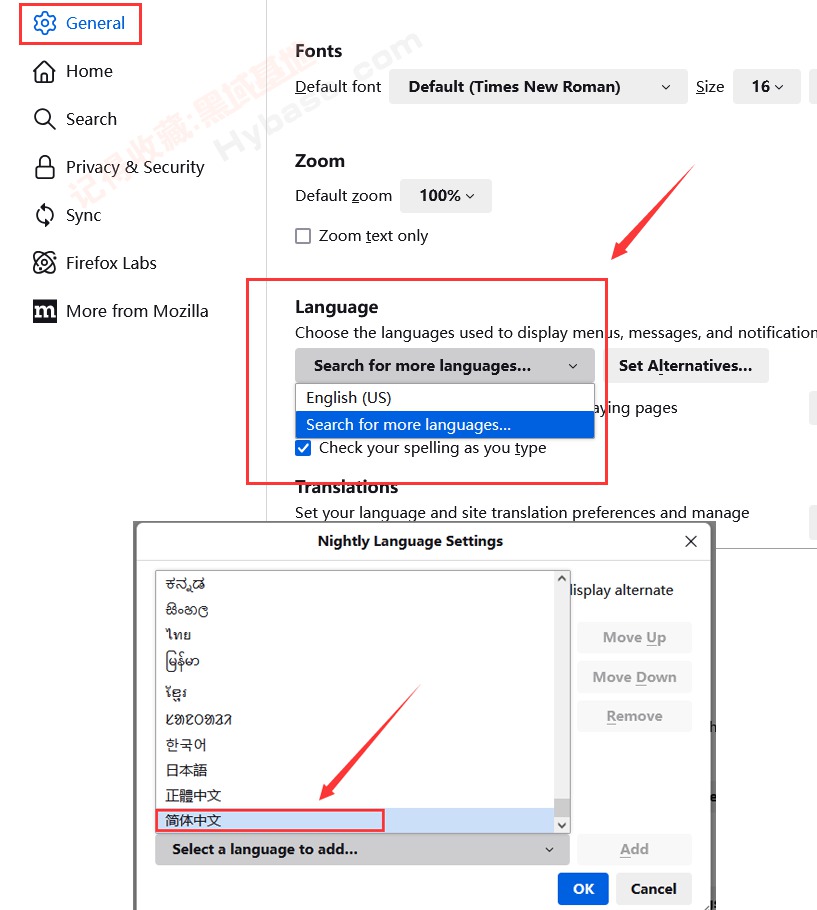817x910 pixels.
Task: Open the General settings gear icon
Action: [45, 23]
